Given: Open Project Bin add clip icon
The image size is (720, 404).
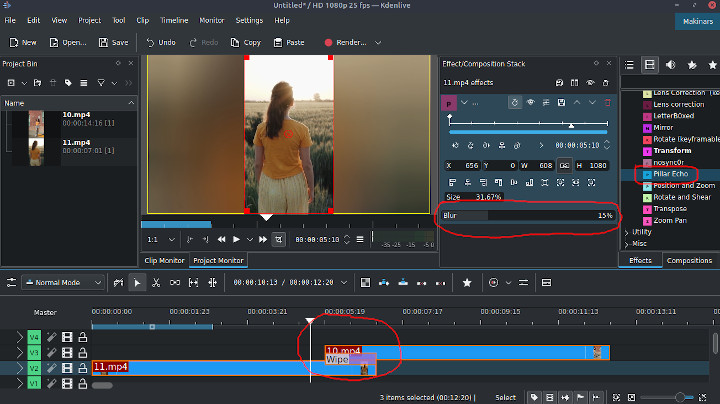Looking at the screenshot, I should 11,83.
